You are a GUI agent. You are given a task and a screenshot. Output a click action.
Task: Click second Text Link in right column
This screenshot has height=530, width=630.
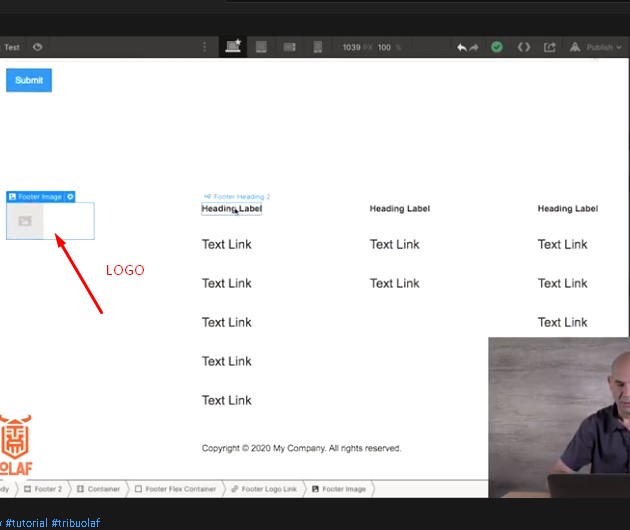562,283
